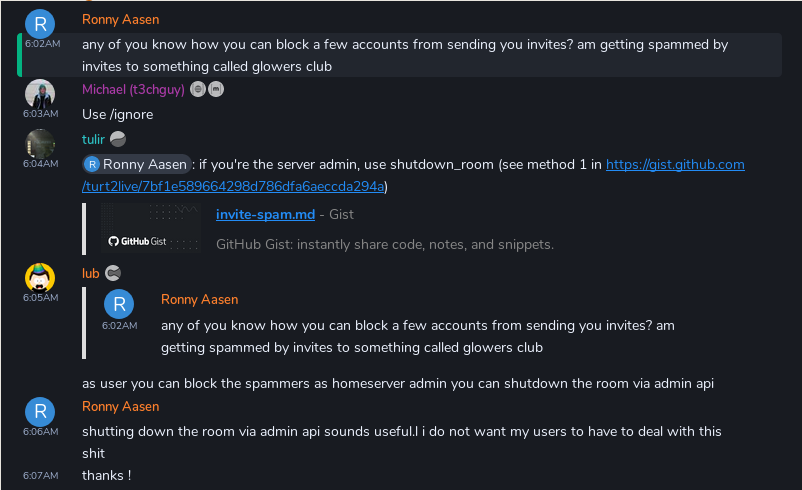This screenshot has height=490, width=802.
Task: Click the tulir sender name
Action: pyautogui.click(x=93, y=140)
